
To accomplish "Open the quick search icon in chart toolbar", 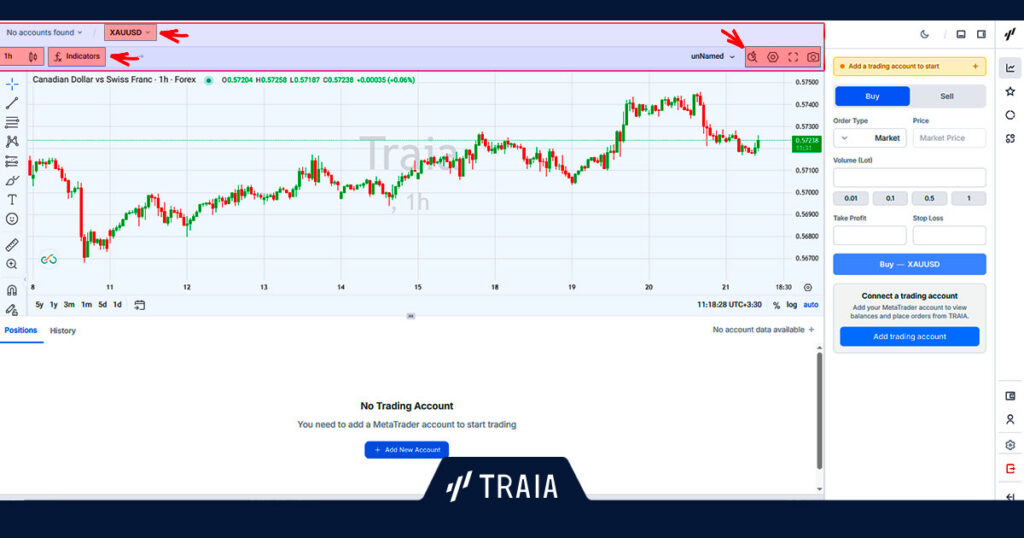I will 752,57.
